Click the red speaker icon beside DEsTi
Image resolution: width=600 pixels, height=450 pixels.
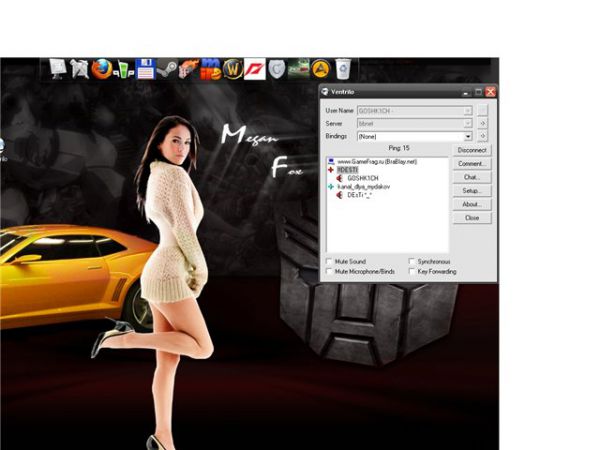339,195
